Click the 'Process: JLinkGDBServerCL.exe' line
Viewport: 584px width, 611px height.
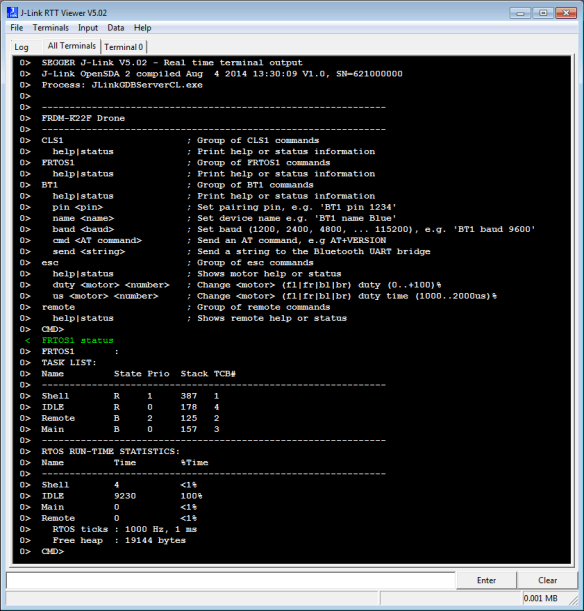pos(122,85)
